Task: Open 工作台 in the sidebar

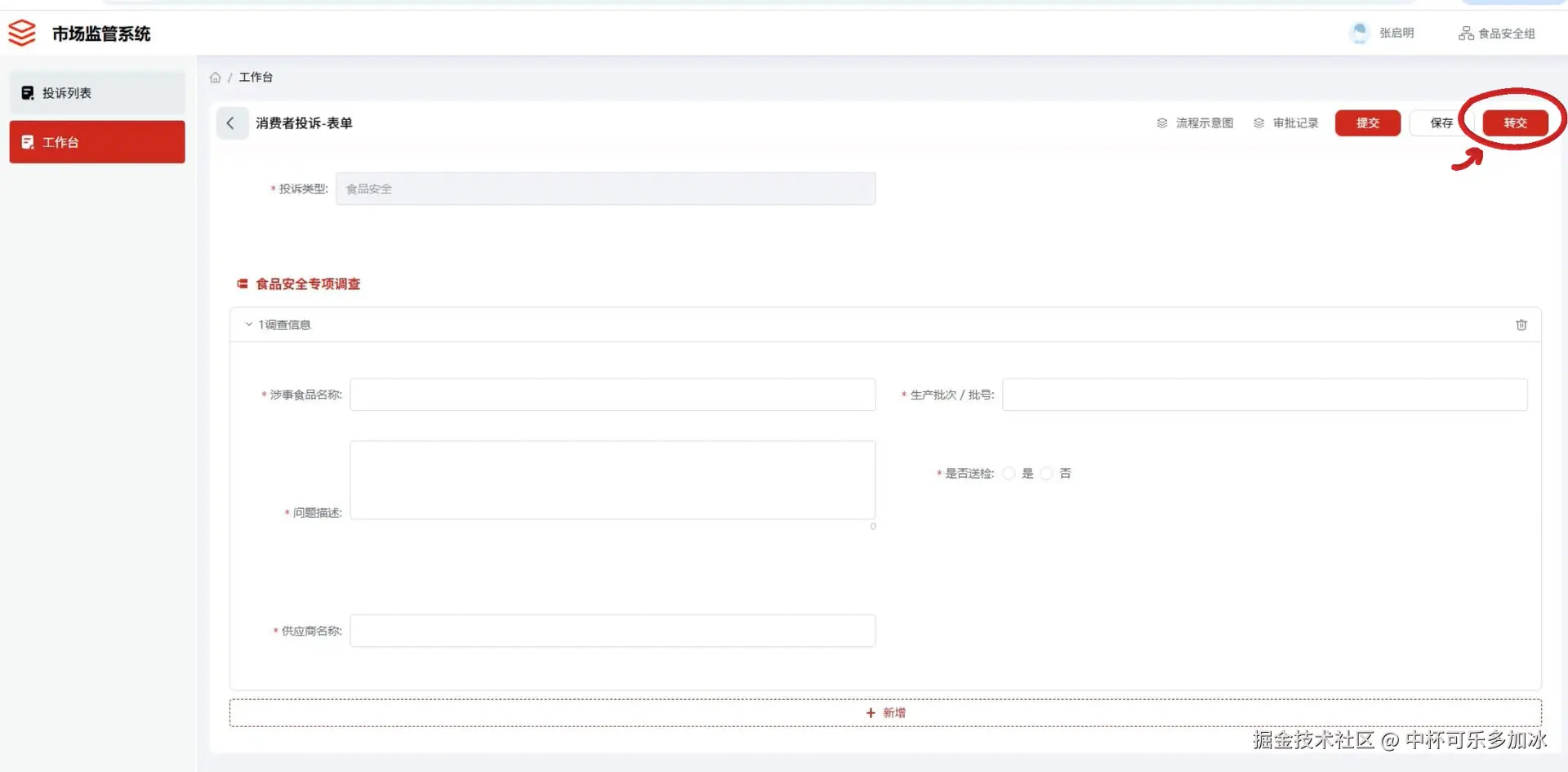Action: click(97, 142)
